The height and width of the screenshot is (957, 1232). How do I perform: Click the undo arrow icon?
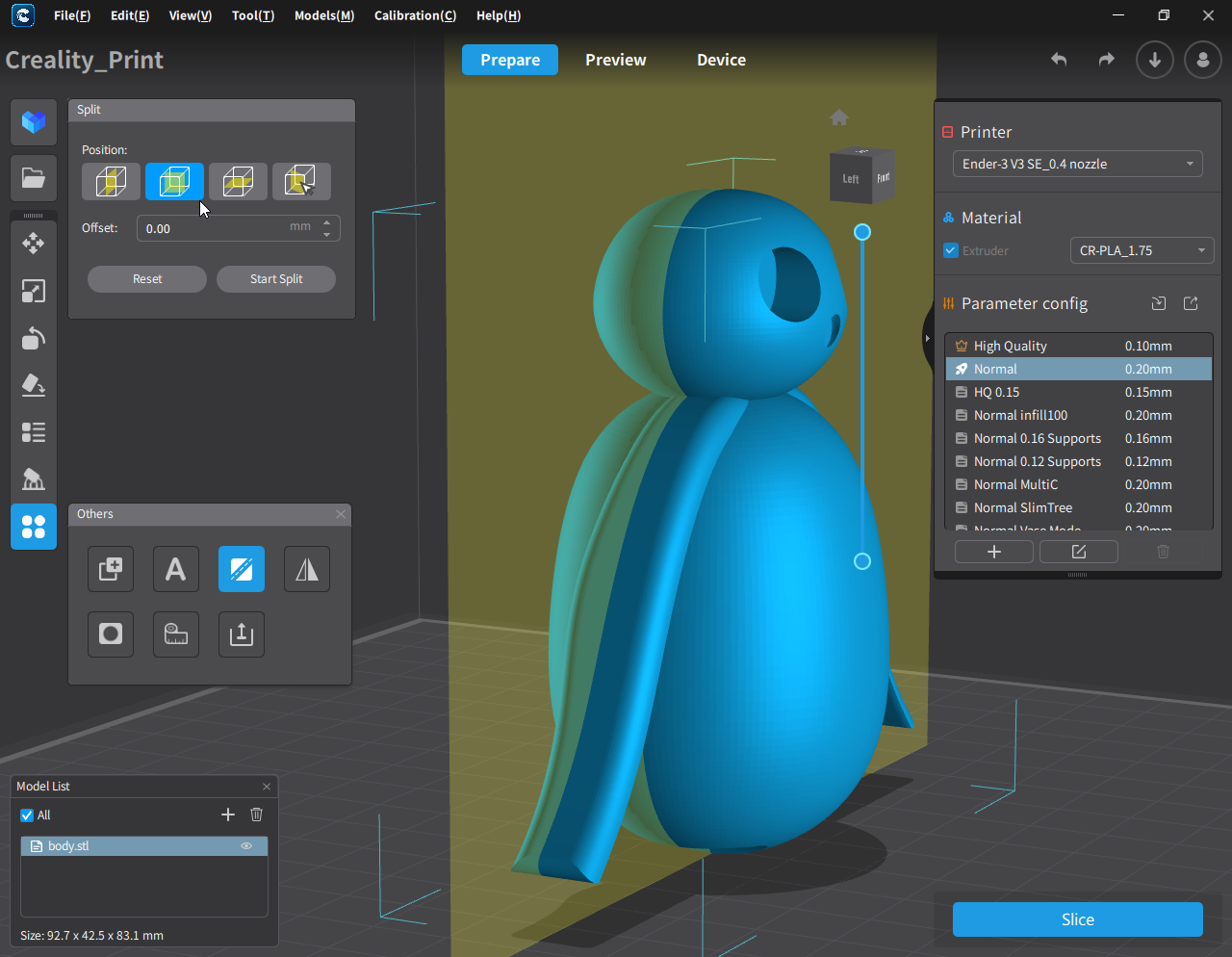pyautogui.click(x=1059, y=60)
